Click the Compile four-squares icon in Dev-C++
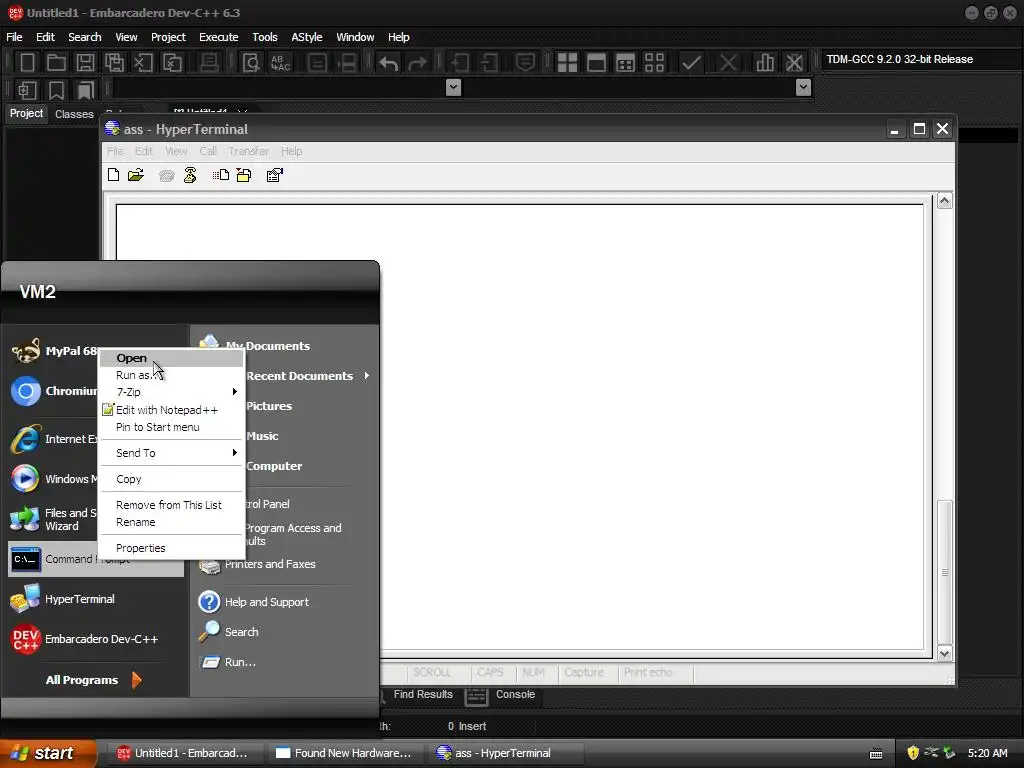 pos(567,63)
